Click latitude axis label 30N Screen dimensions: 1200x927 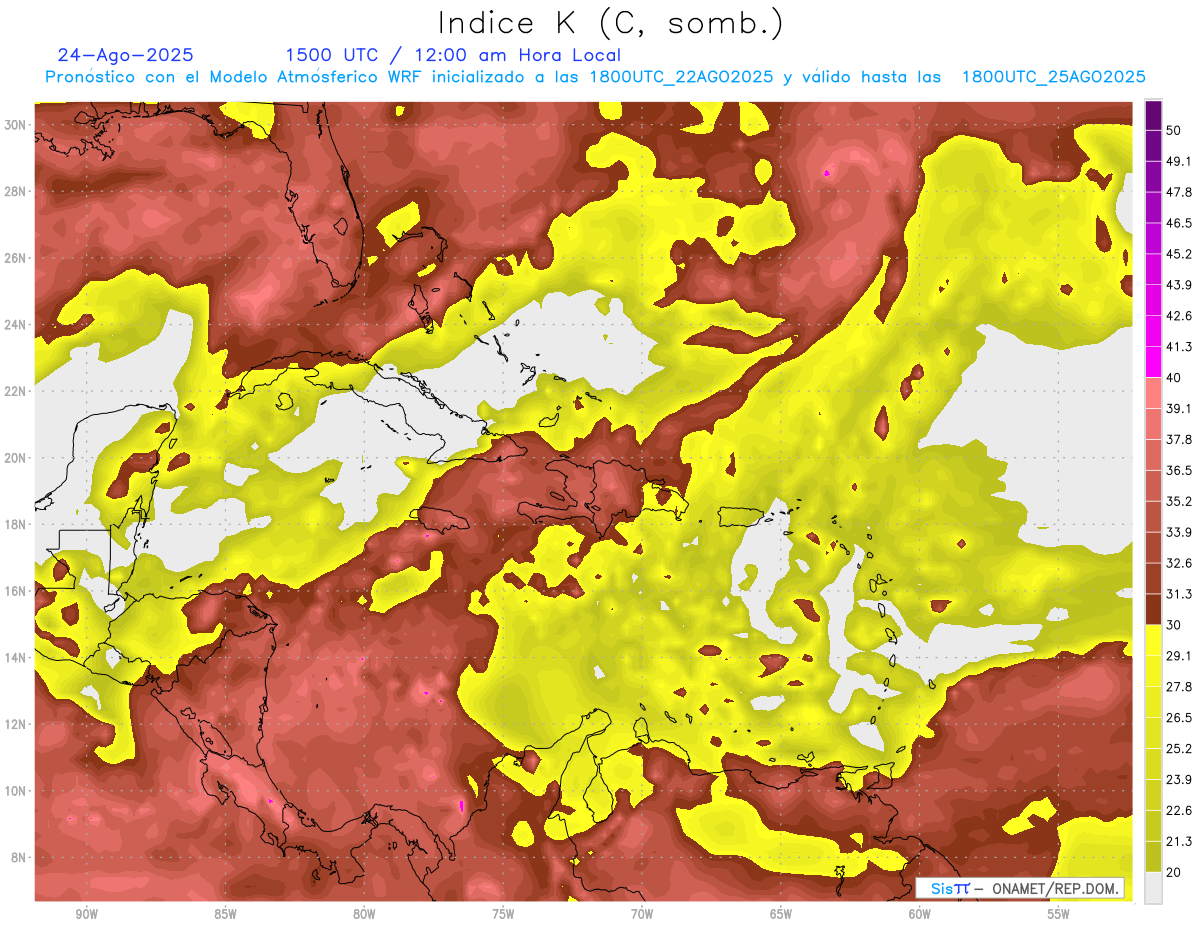[x=15, y=124]
